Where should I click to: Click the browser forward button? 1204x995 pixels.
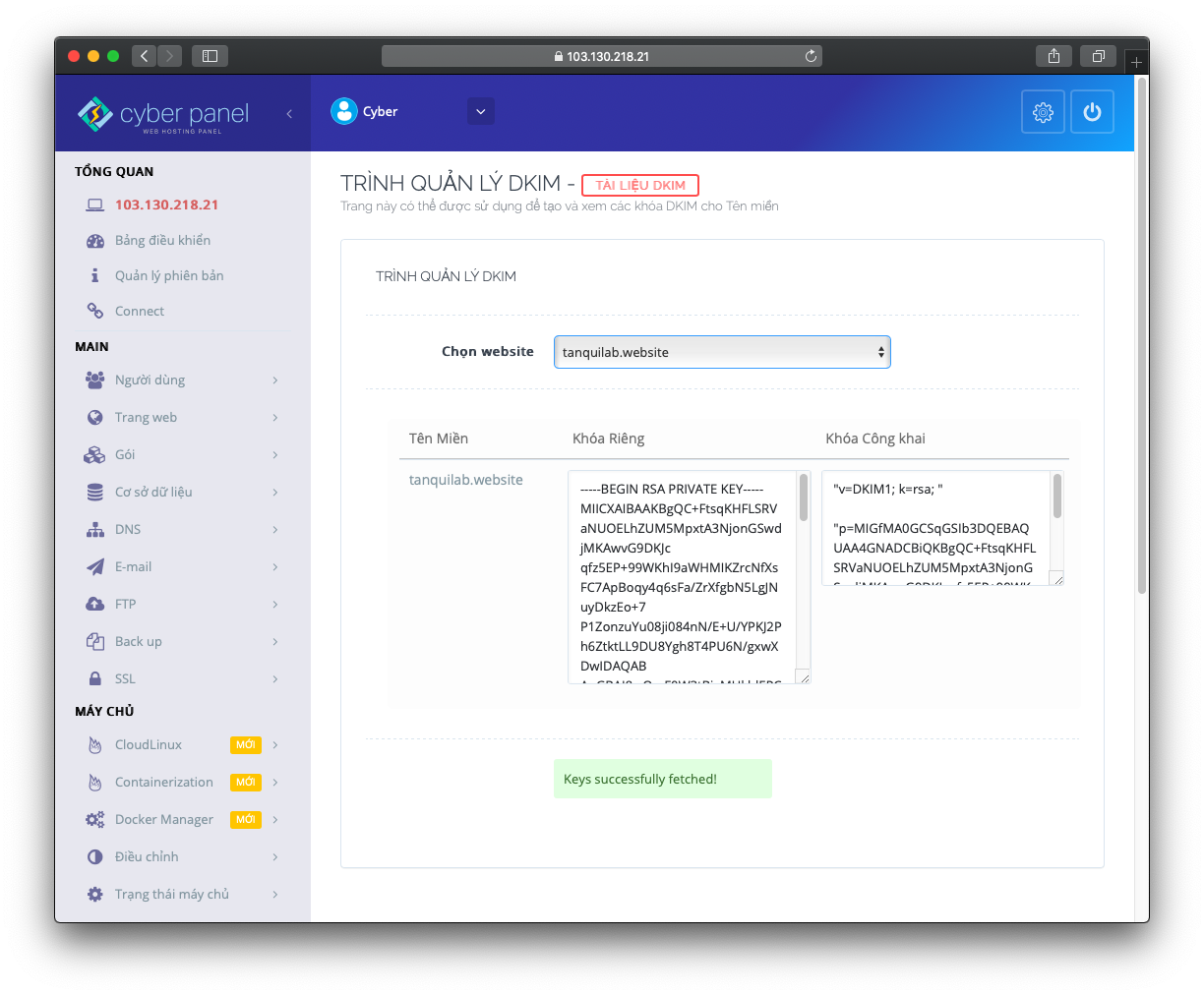pyautogui.click(x=169, y=56)
